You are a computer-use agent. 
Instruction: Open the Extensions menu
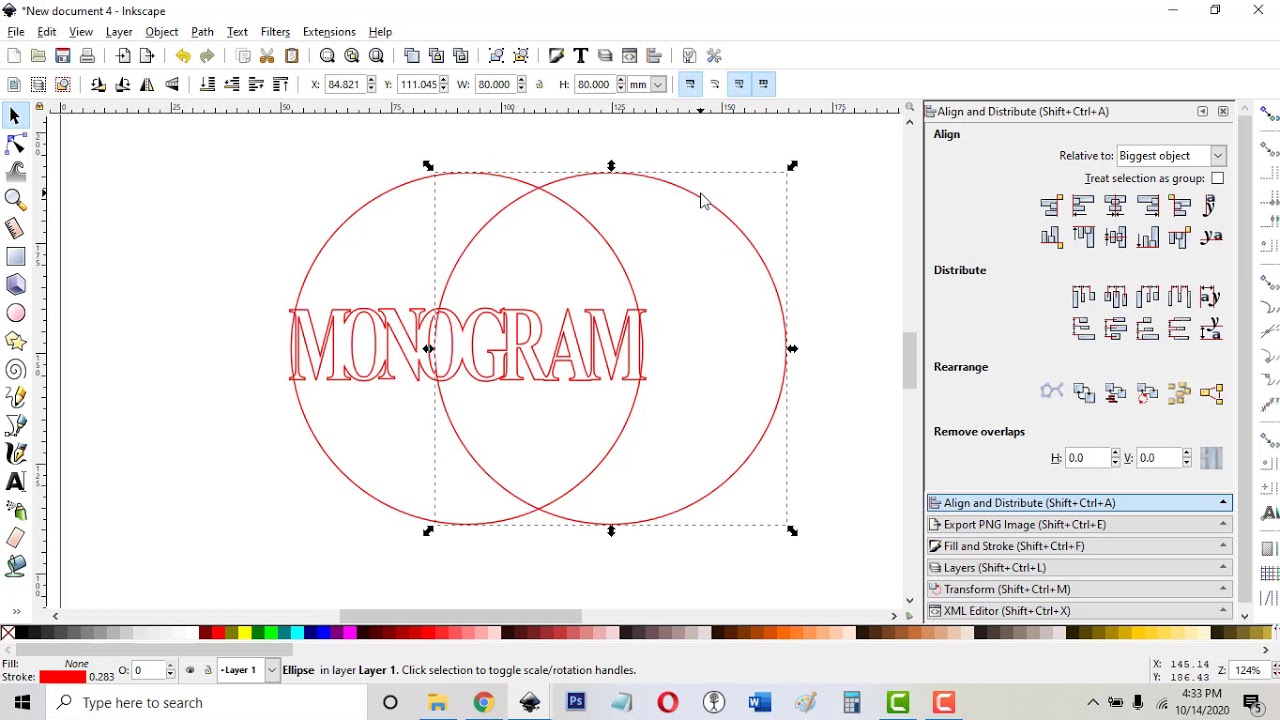pyautogui.click(x=329, y=32)
